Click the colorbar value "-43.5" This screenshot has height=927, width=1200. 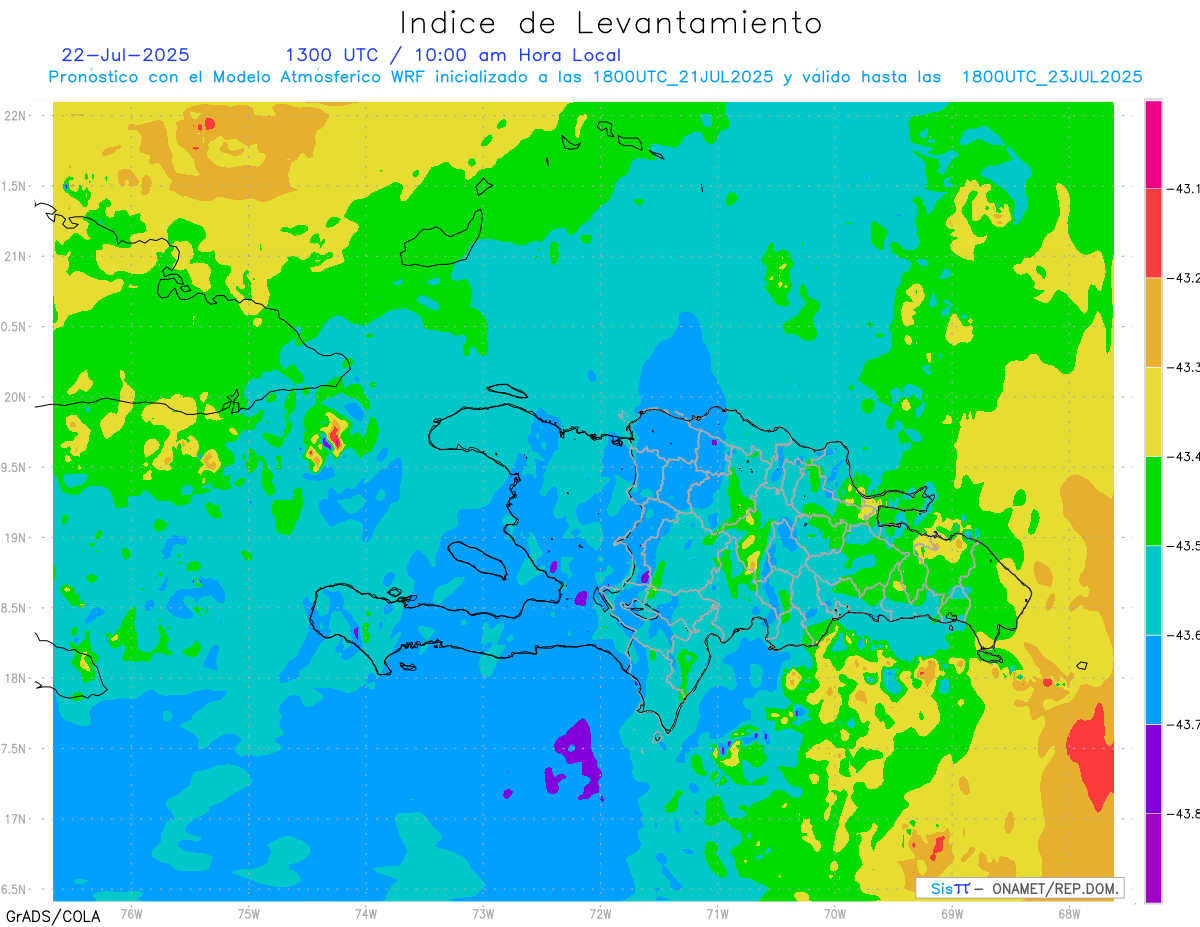(1184, 545)
